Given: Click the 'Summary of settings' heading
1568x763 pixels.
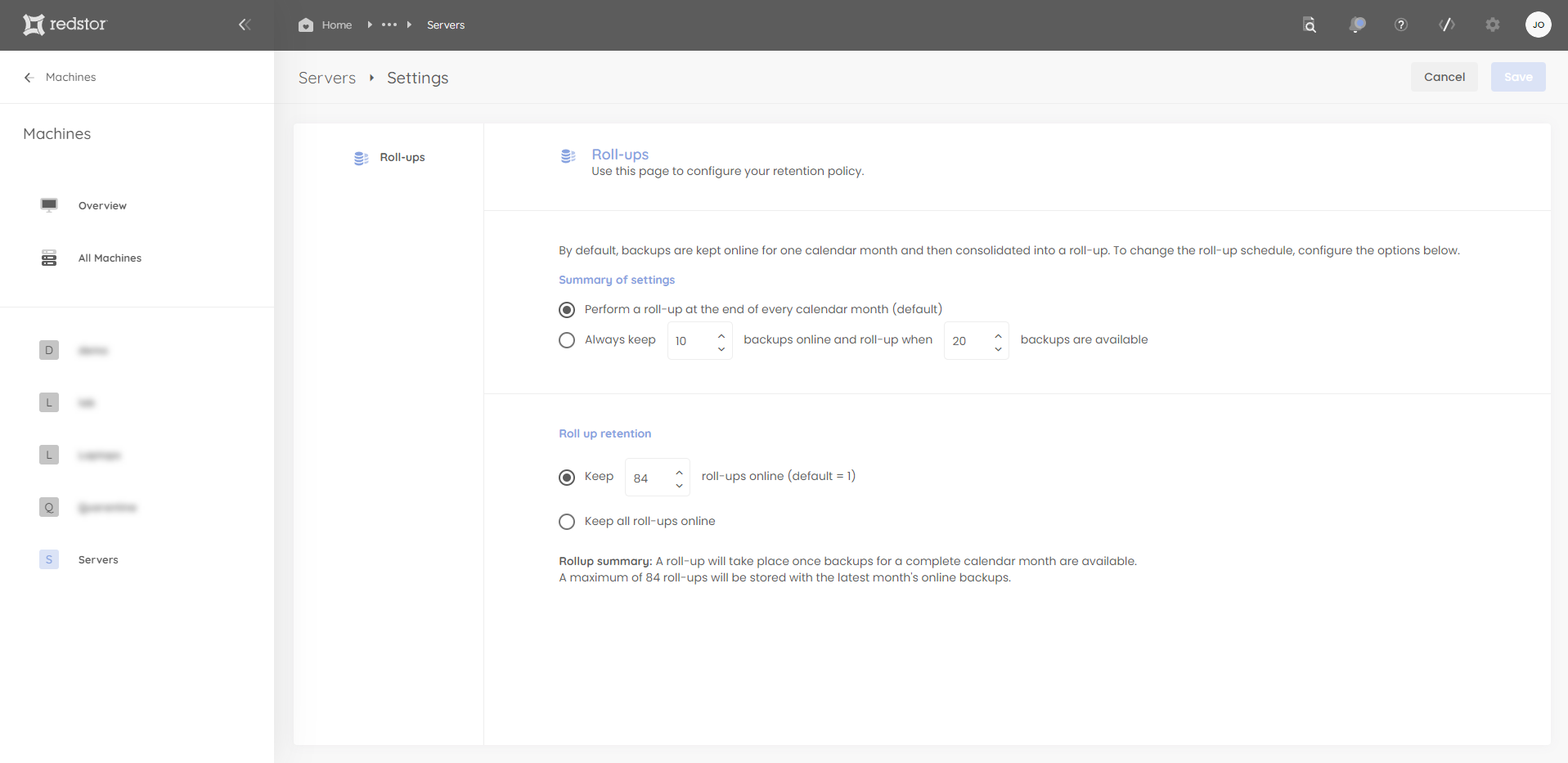Looking at the screenshot, I should [x=617, y=280].
